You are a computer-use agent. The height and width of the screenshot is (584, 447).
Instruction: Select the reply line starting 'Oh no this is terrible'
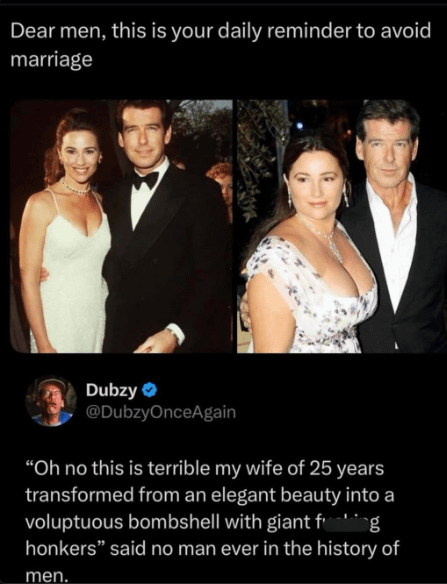(x=205, y=468)
